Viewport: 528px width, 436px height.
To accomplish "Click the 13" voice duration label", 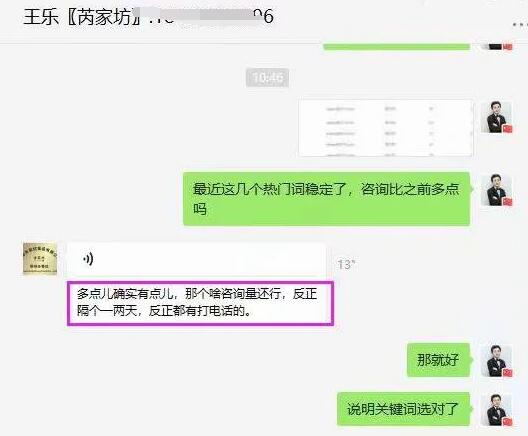I will [x=346, y=265].
